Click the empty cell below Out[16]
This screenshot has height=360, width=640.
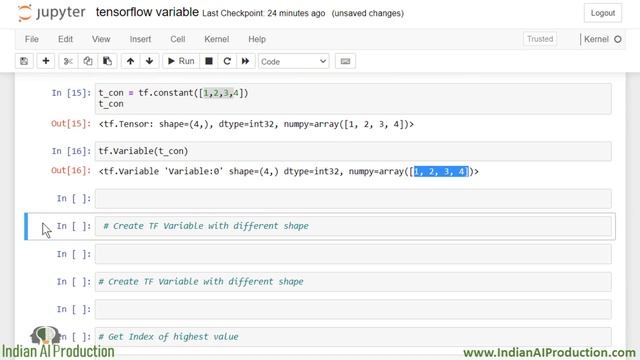pyautogui.click(x=353, y=198)
